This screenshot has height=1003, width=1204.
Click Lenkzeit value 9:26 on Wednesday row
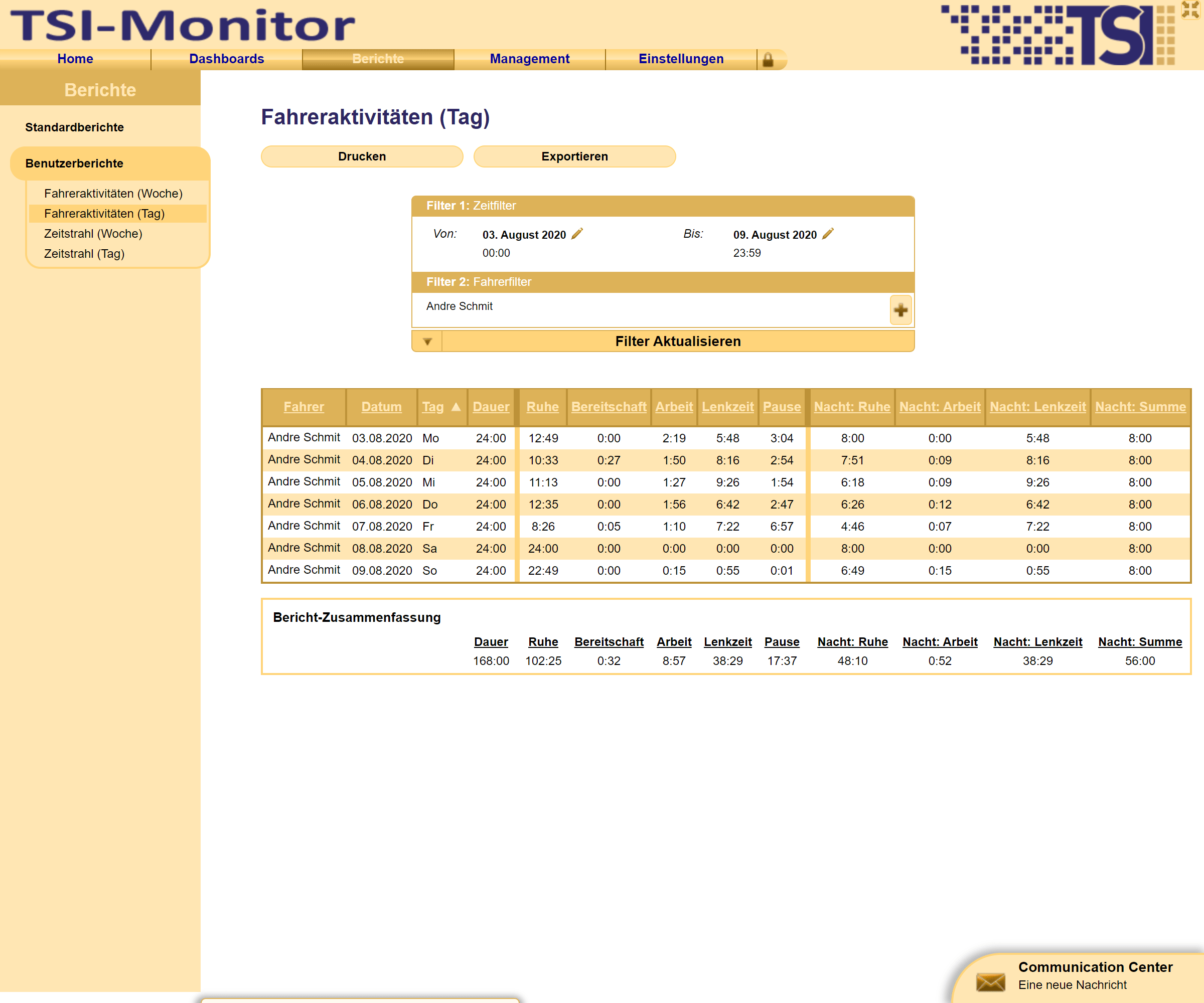[727, 482]
